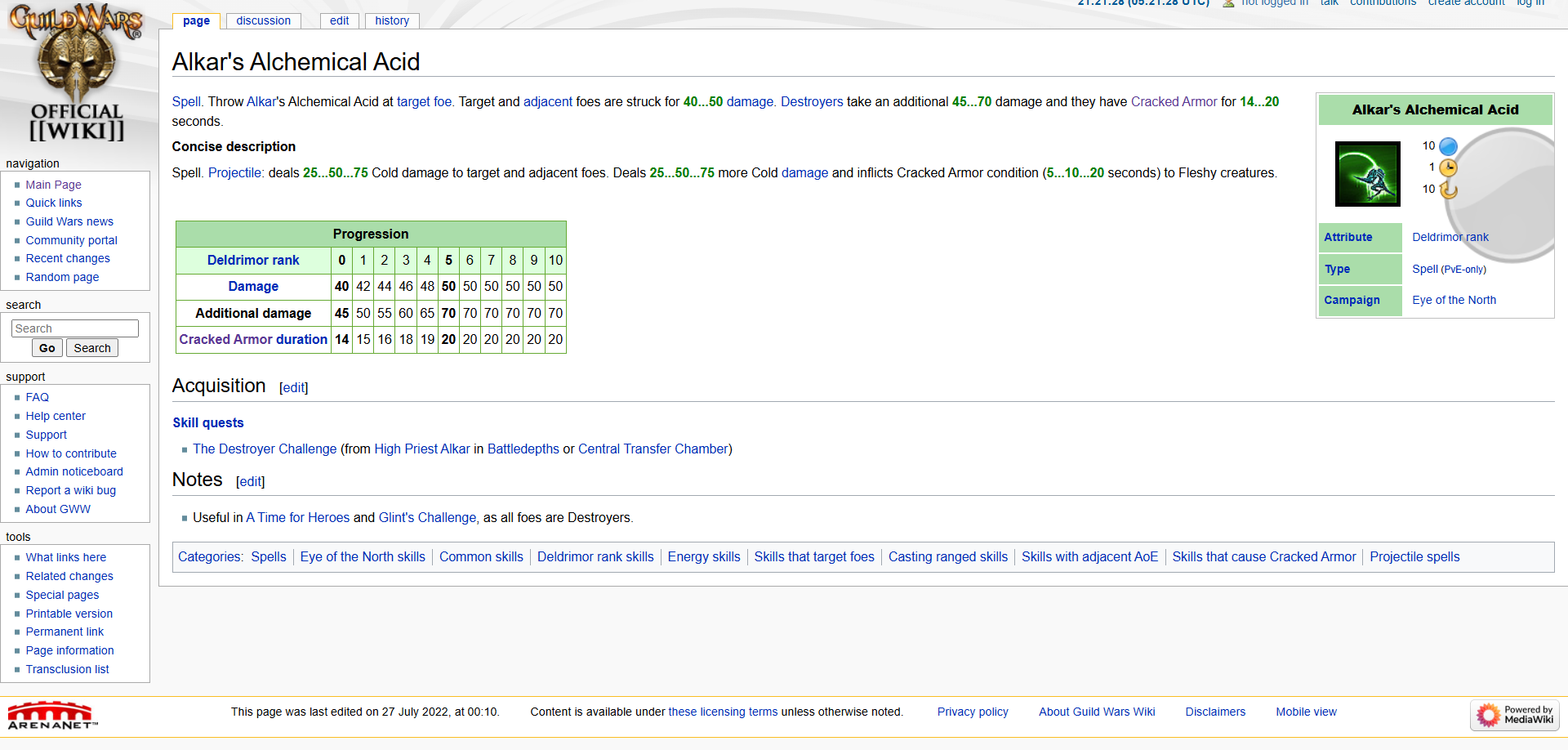Open What links here tool

[66, 557]
